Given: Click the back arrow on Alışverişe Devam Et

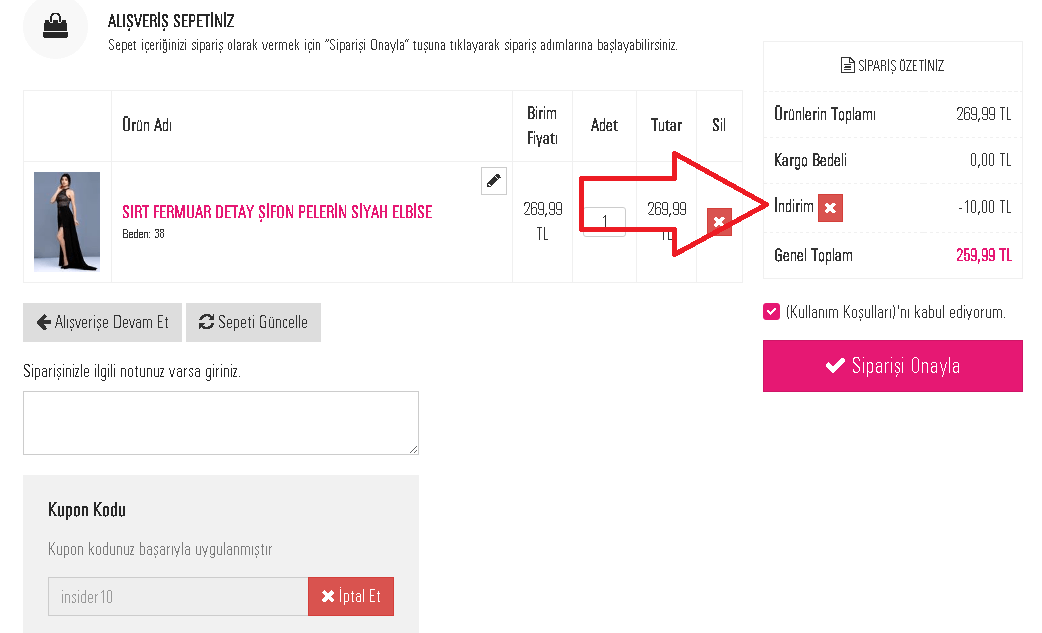Looking at the screenshot, I should [x=44, y=322].
